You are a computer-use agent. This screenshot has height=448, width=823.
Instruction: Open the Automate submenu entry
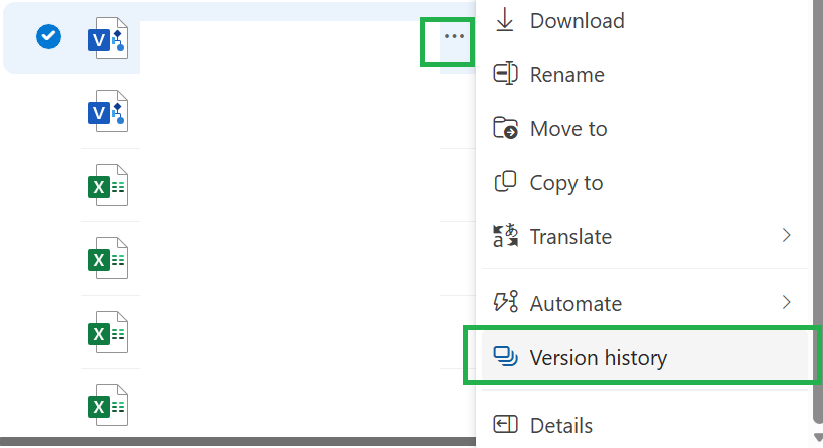645,303
